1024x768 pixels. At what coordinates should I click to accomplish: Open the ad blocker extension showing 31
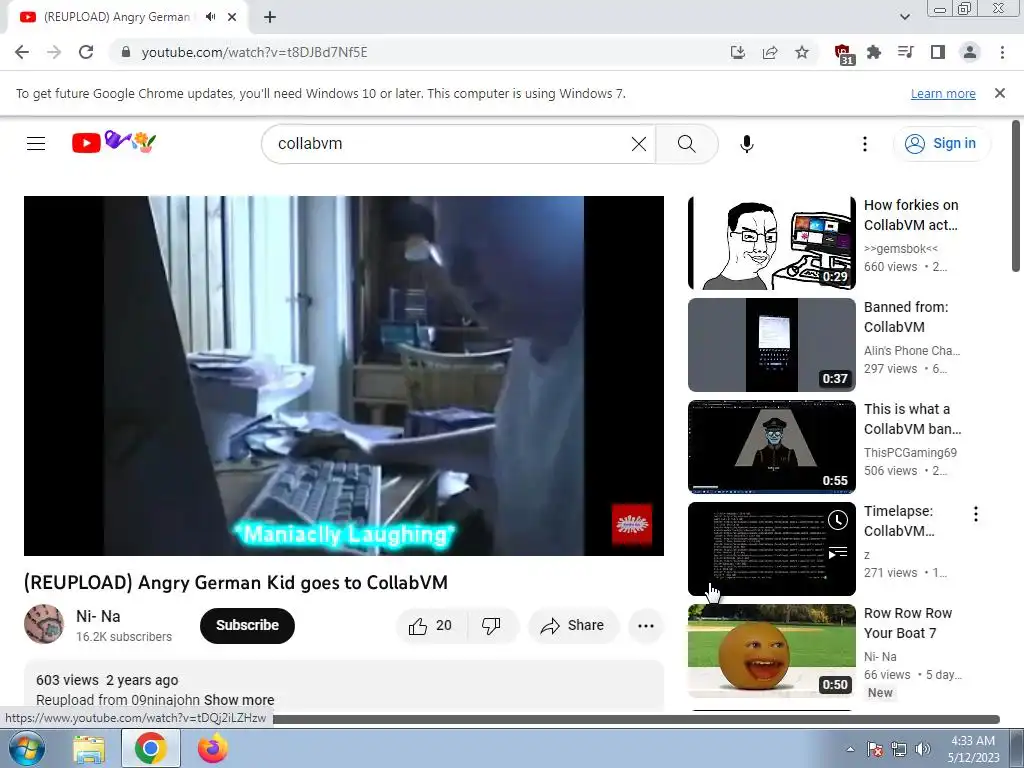coord(843,54)
